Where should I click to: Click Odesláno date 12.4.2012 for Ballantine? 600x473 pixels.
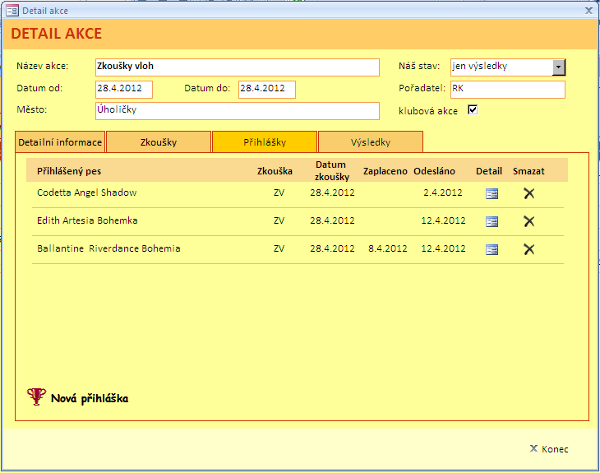443,249
